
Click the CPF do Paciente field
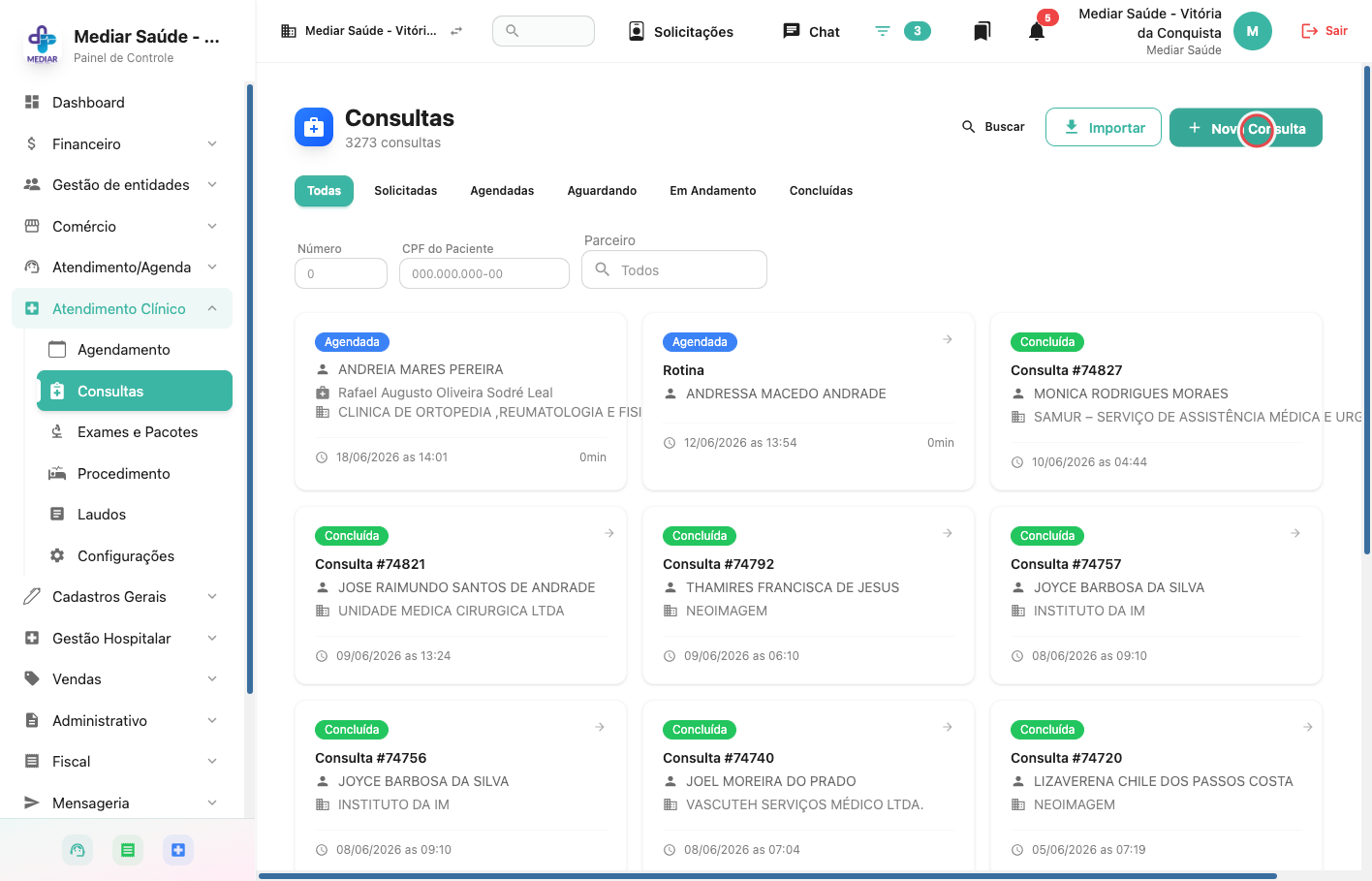coord(484,273)
